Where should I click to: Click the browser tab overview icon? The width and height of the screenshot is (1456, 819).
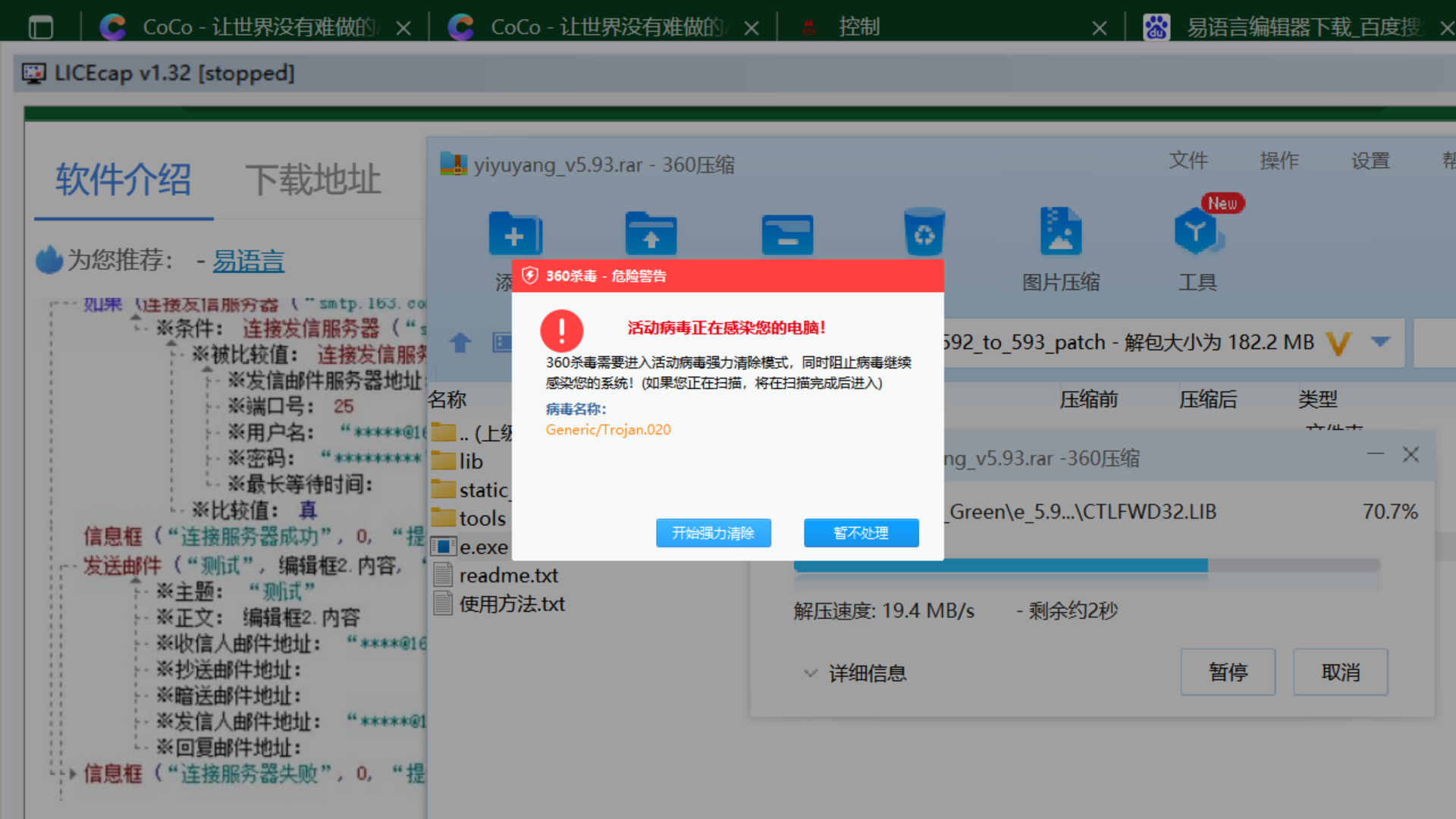pos(41,27)
